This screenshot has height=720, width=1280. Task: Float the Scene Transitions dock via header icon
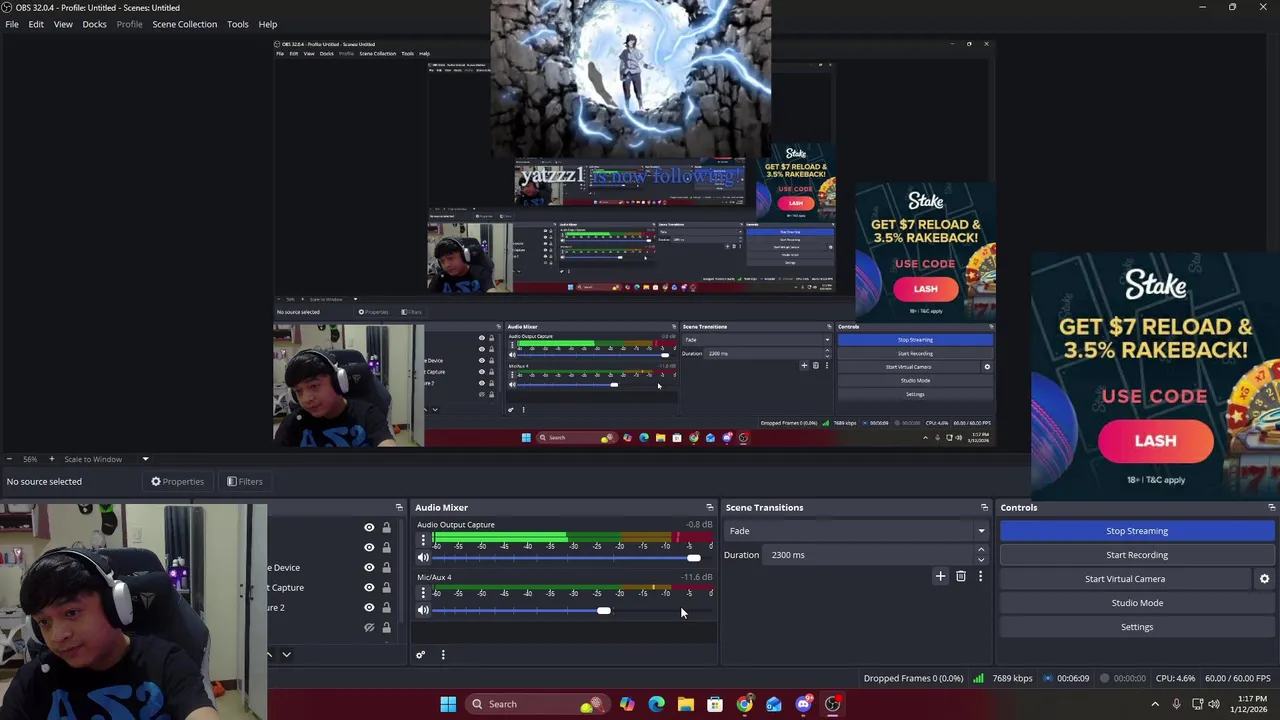tap(984, 507)
